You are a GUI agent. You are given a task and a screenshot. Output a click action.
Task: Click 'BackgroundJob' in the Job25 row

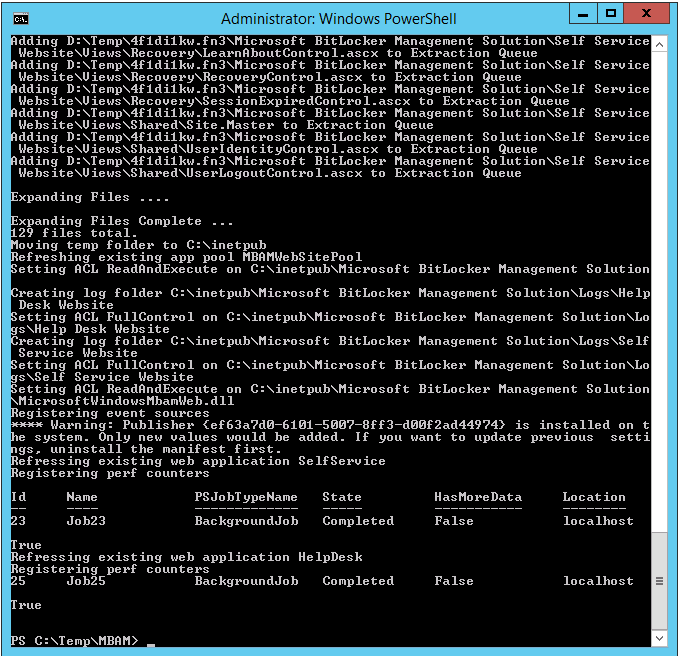tap(246, 581)
